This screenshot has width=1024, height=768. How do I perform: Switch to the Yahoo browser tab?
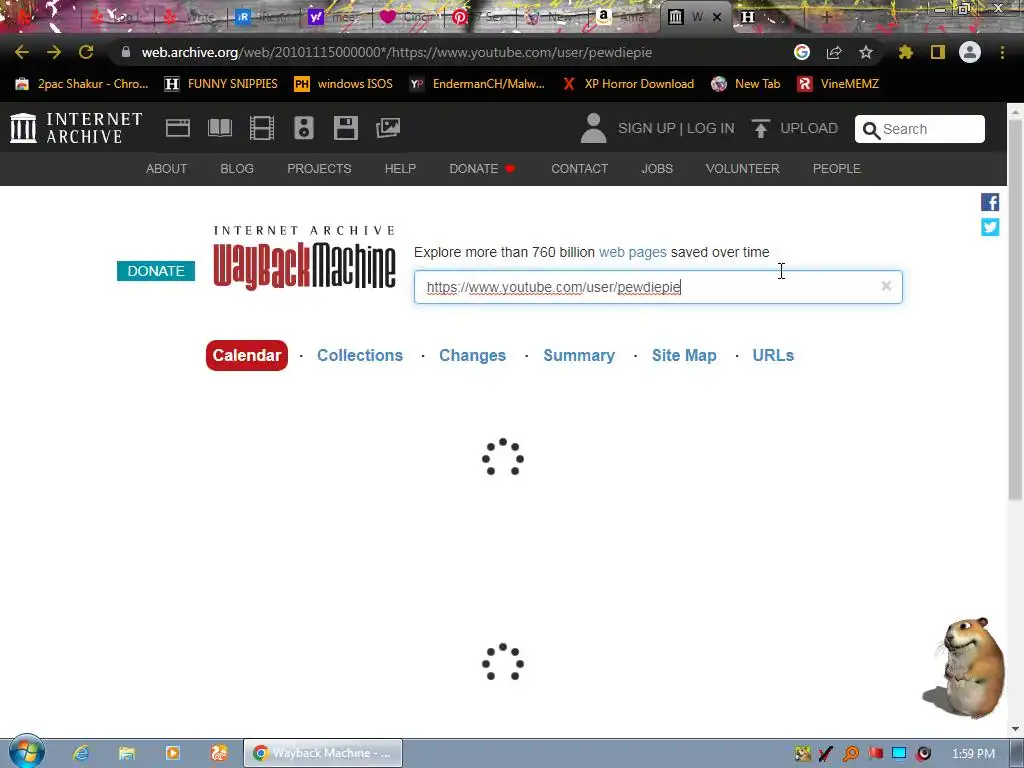[336, 17]
